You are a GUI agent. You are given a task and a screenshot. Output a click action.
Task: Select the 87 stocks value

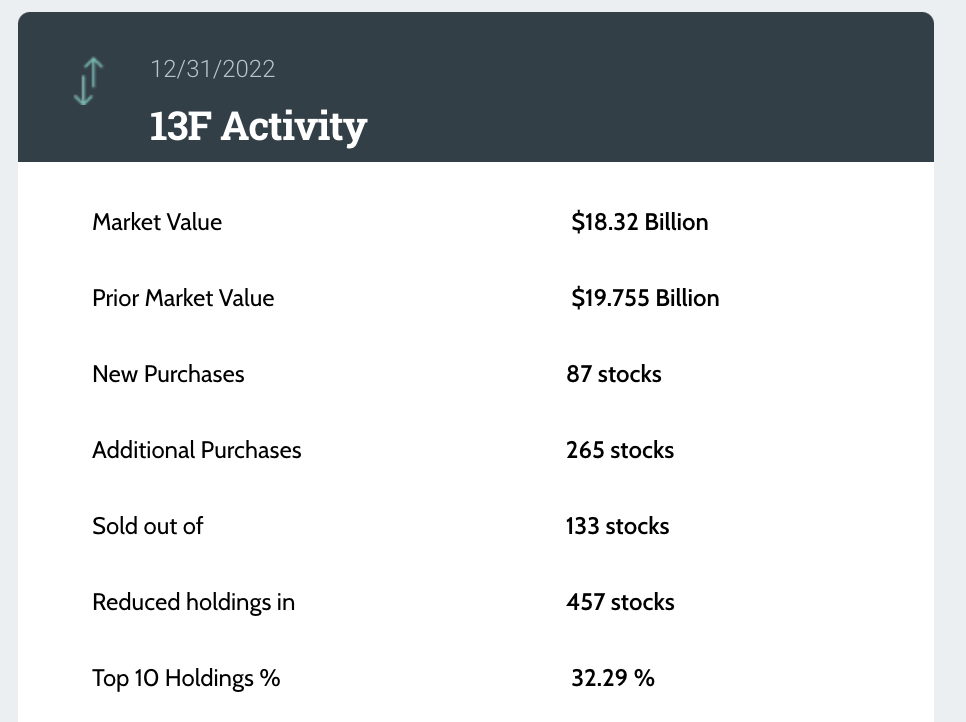tap(614, 374)
